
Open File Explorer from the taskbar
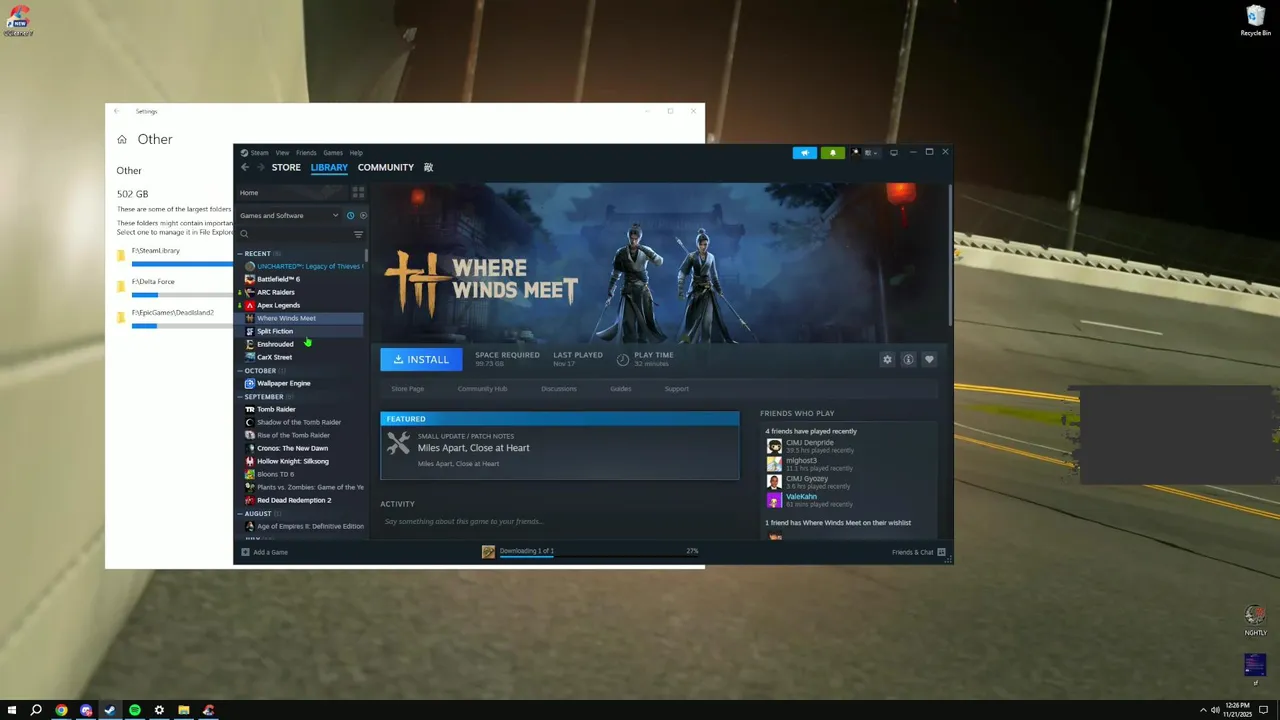[x=183, y=710]
